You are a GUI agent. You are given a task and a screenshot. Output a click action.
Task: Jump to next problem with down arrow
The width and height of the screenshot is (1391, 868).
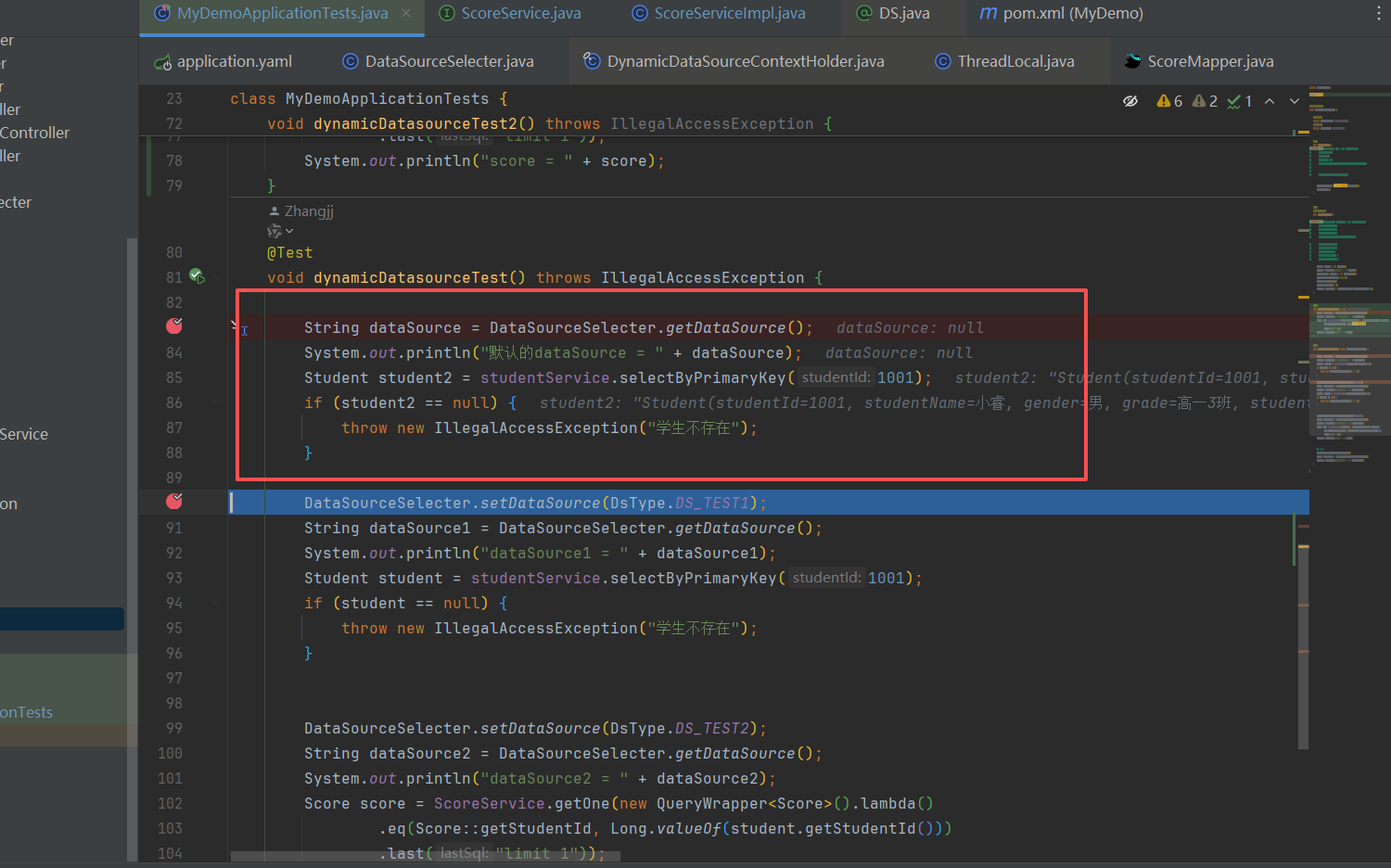[1293, 101]
